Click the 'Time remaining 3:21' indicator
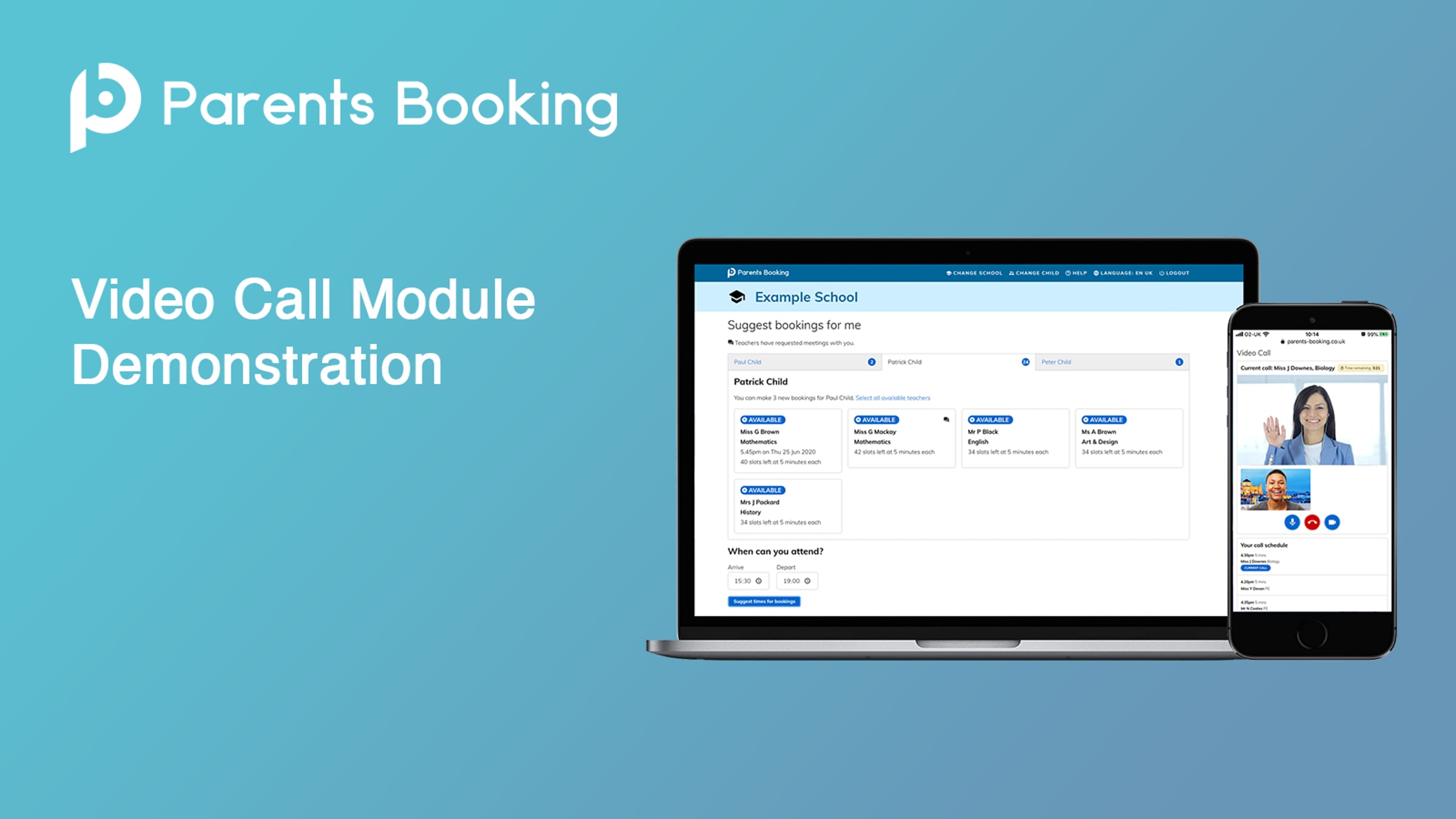 pos(1360,368)
